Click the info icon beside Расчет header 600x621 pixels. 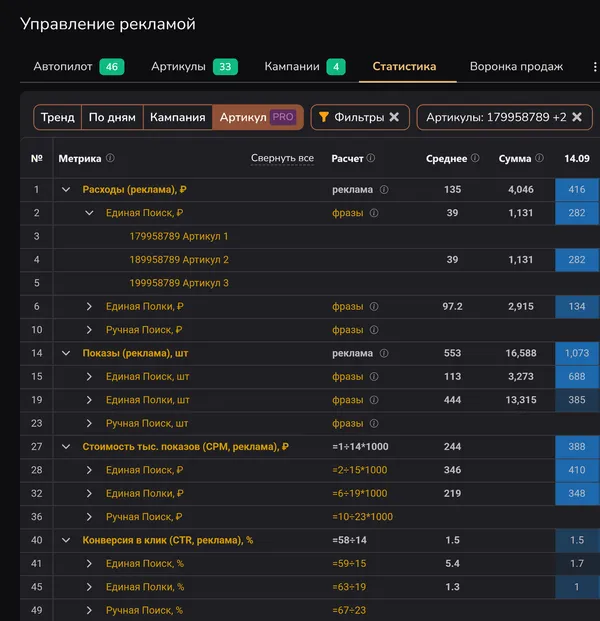[371, 158]
